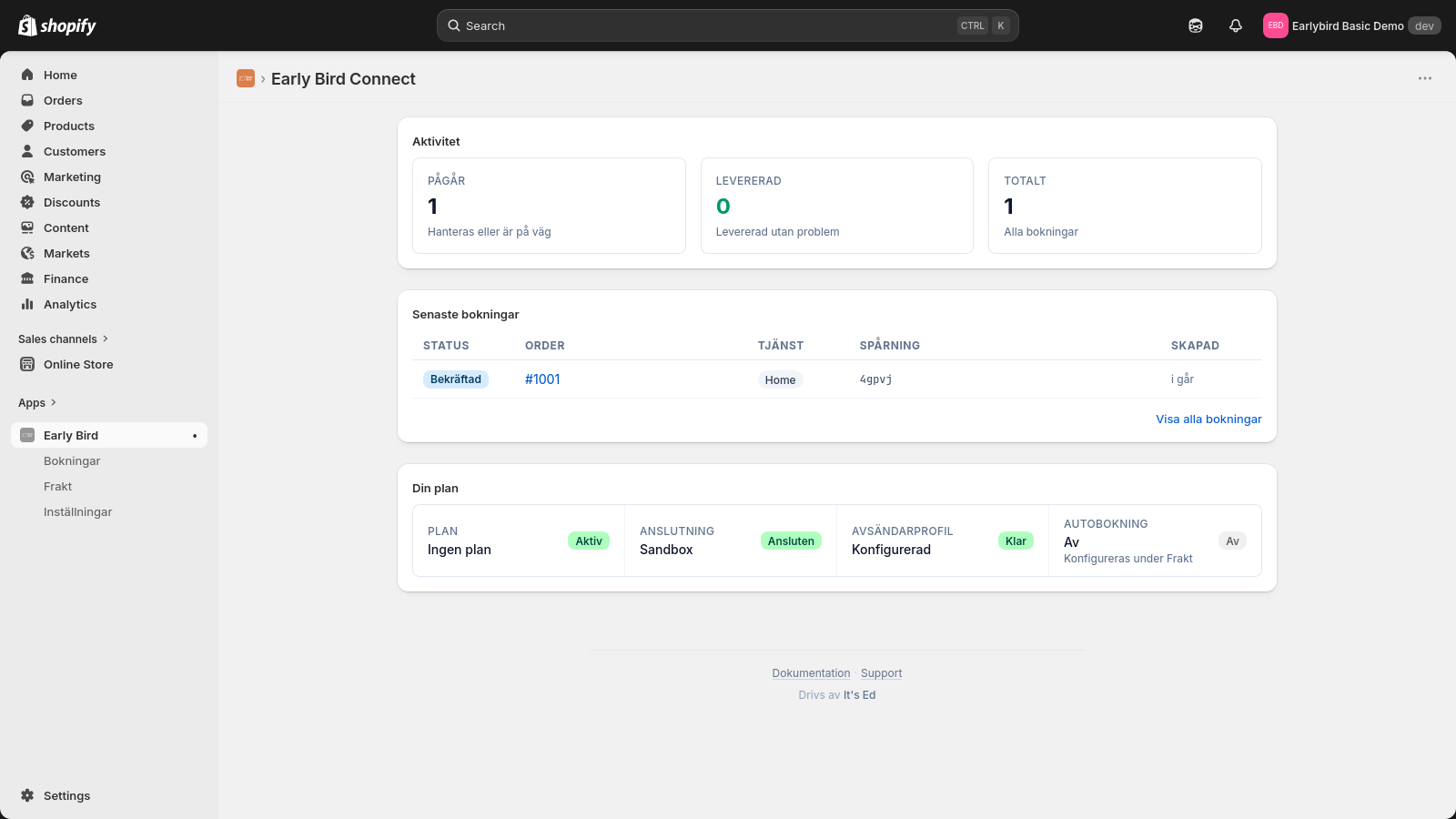The image size is (1456, 819).
Task: Click the Early Bird app icon in sidebar
Action: click(x=27, y=435)
